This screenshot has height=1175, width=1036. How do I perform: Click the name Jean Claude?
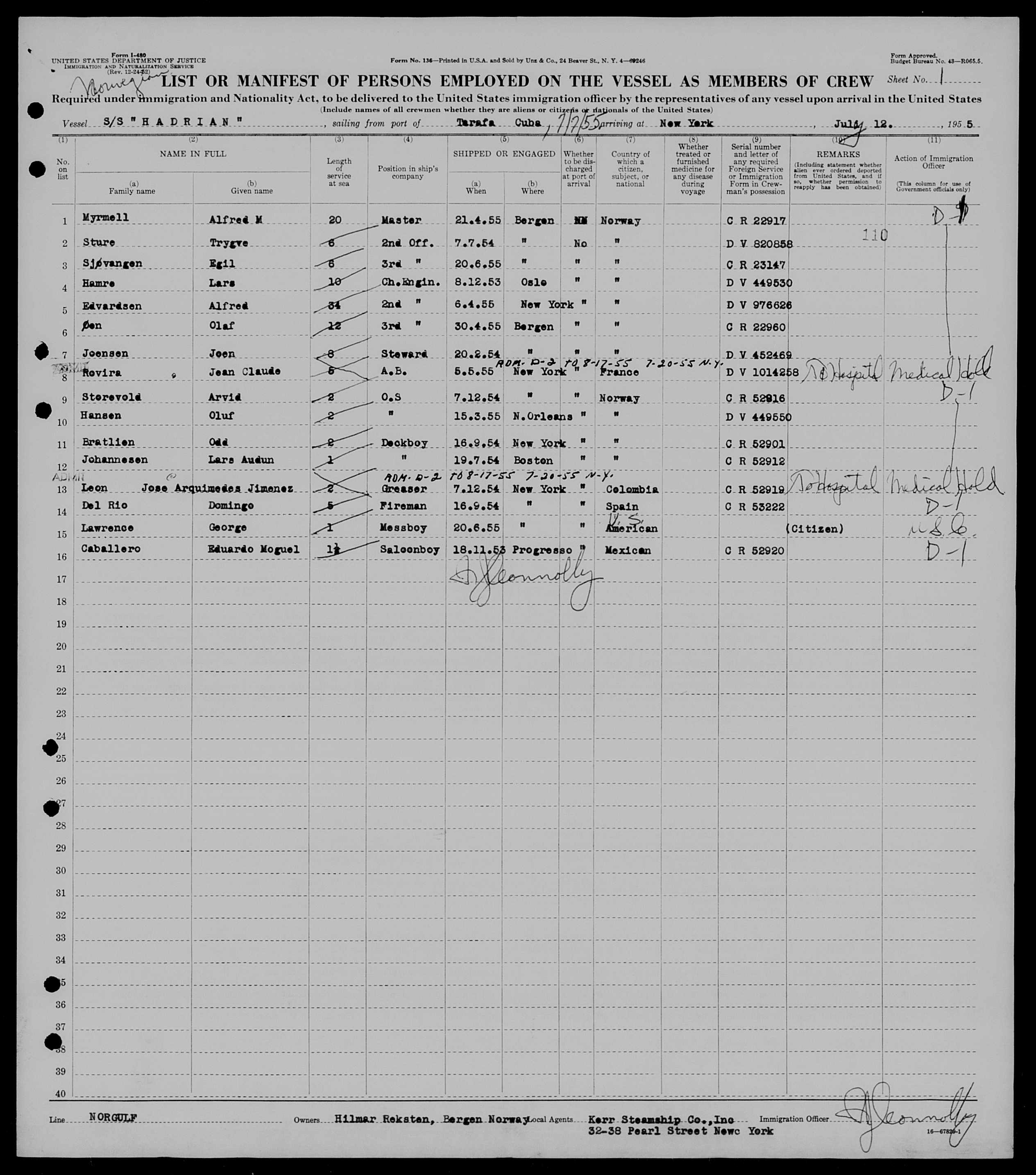pyautogui.click(x=245, y=371)
